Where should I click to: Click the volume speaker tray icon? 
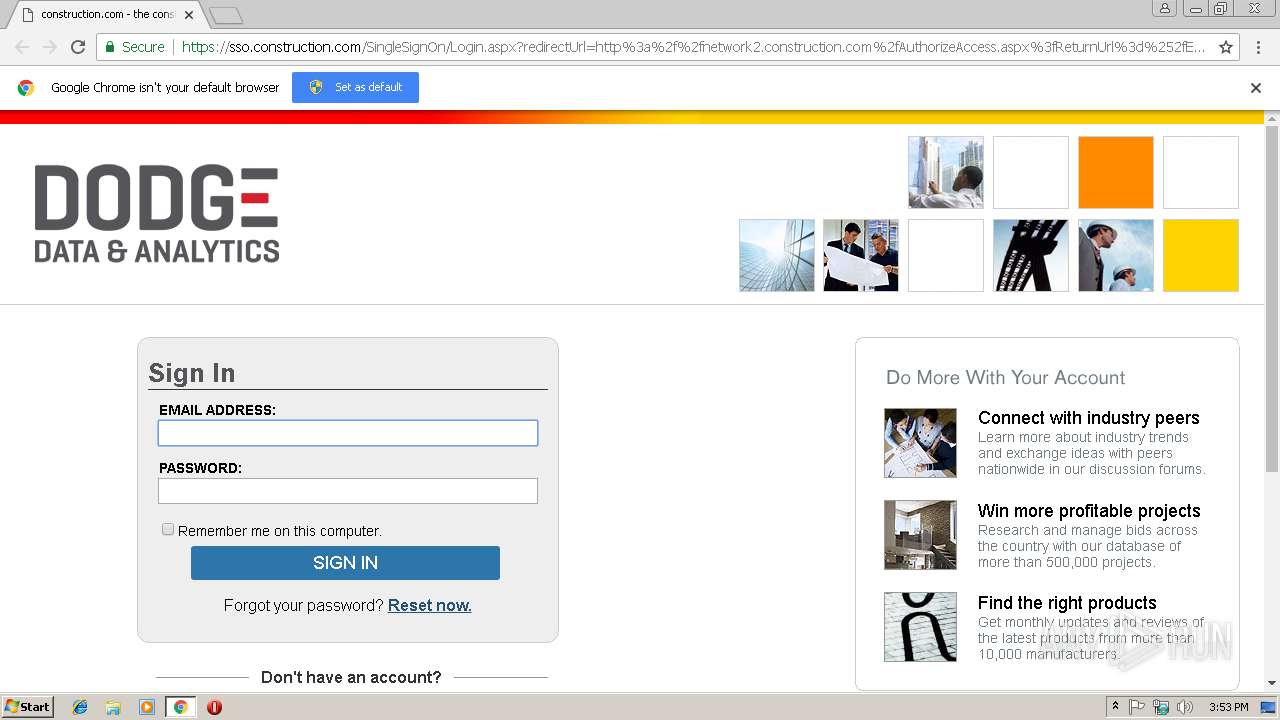1185,707
